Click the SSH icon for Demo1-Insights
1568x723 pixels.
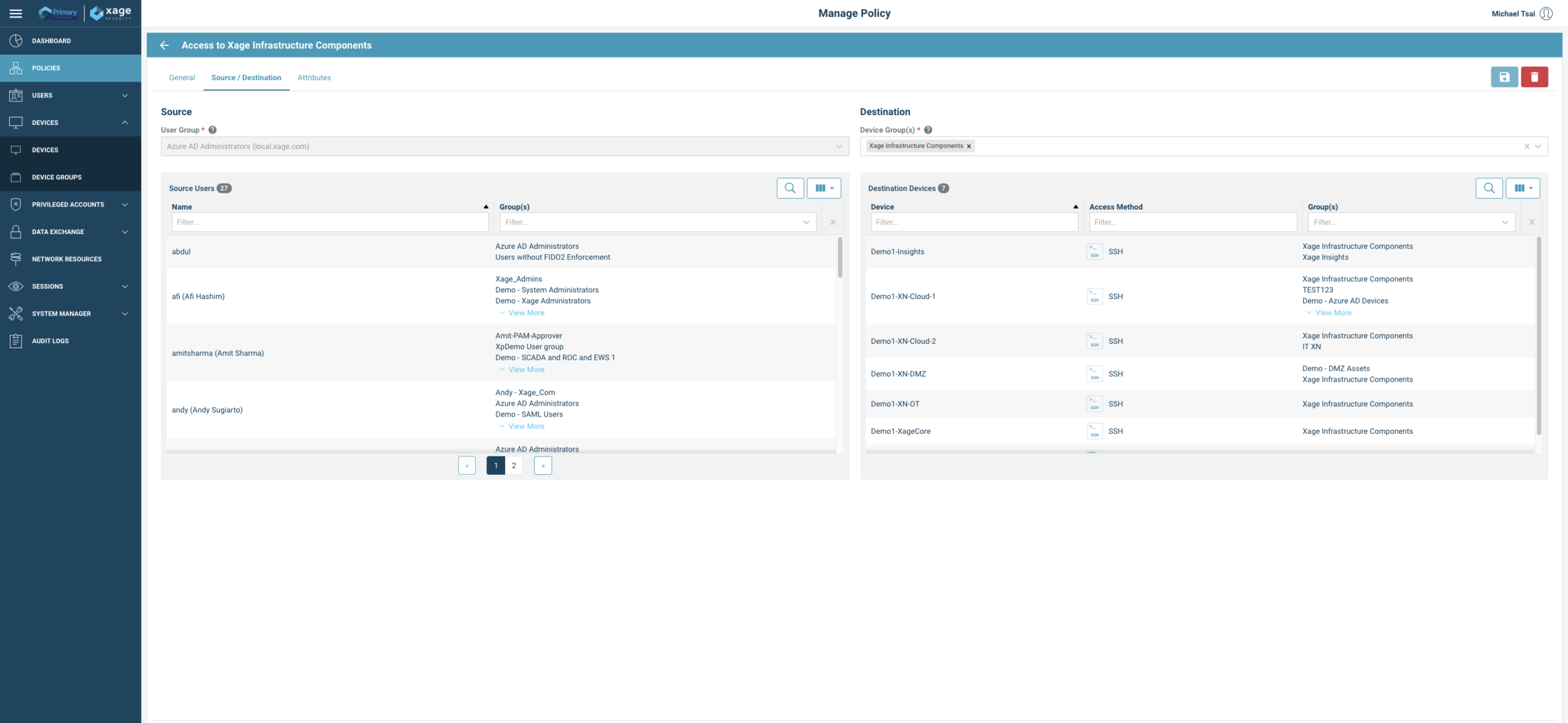(1095, 252)
